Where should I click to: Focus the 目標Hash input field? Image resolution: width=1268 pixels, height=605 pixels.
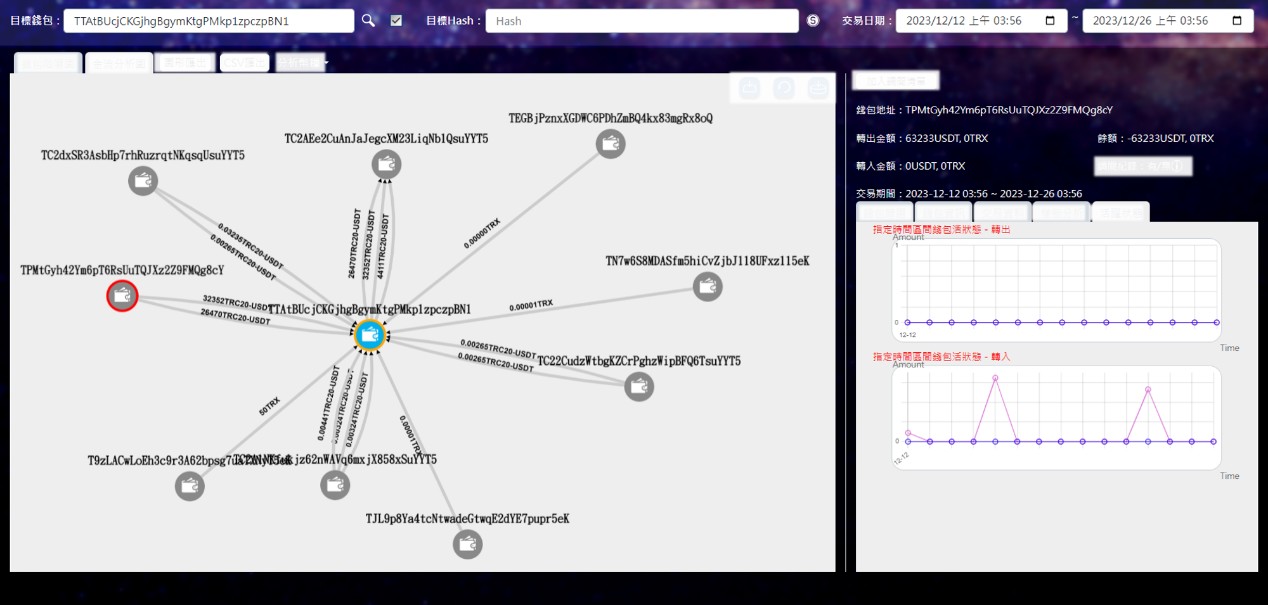[x=642, y=20]
